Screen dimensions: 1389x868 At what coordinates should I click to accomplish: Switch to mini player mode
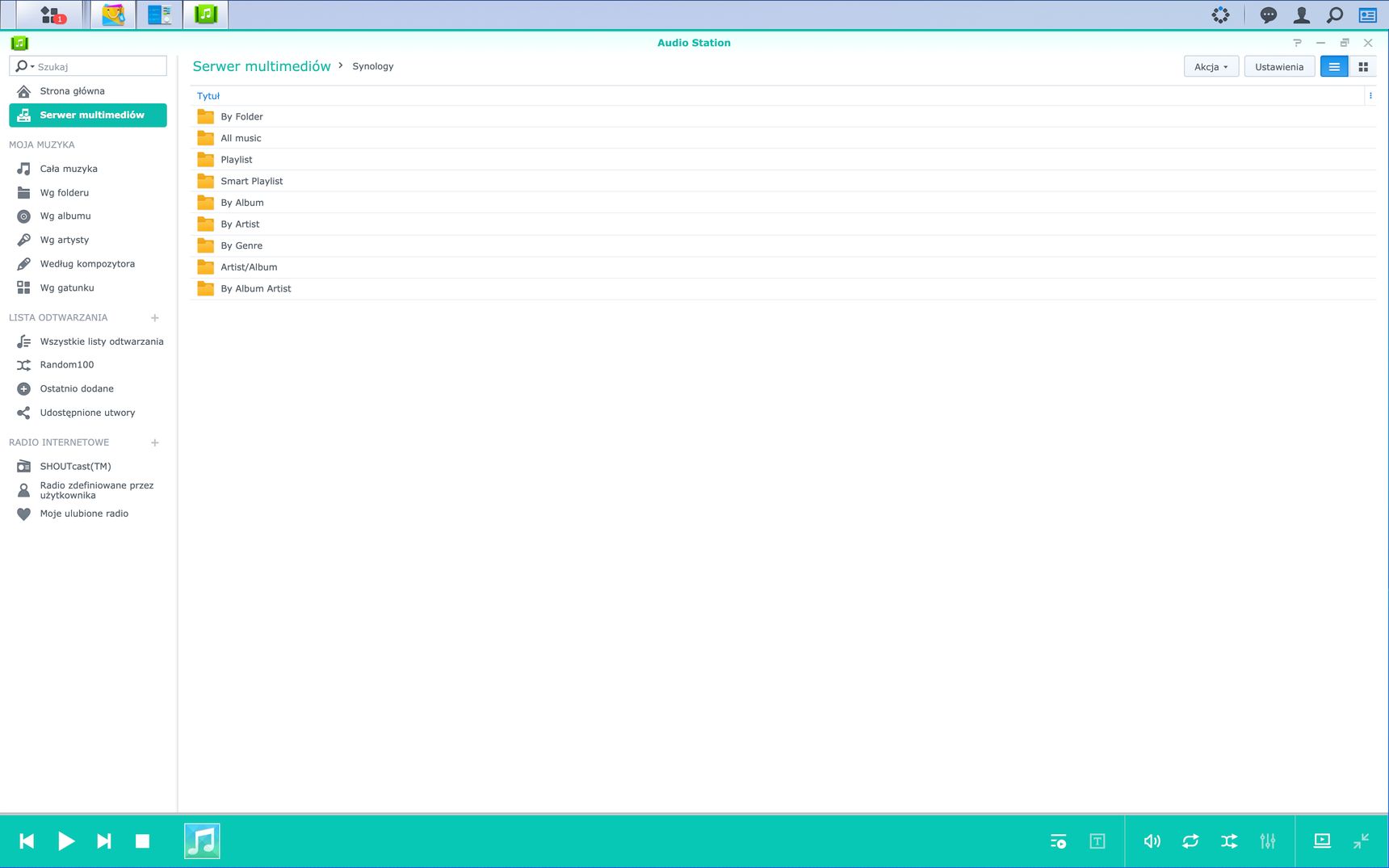pos(1361,841)
